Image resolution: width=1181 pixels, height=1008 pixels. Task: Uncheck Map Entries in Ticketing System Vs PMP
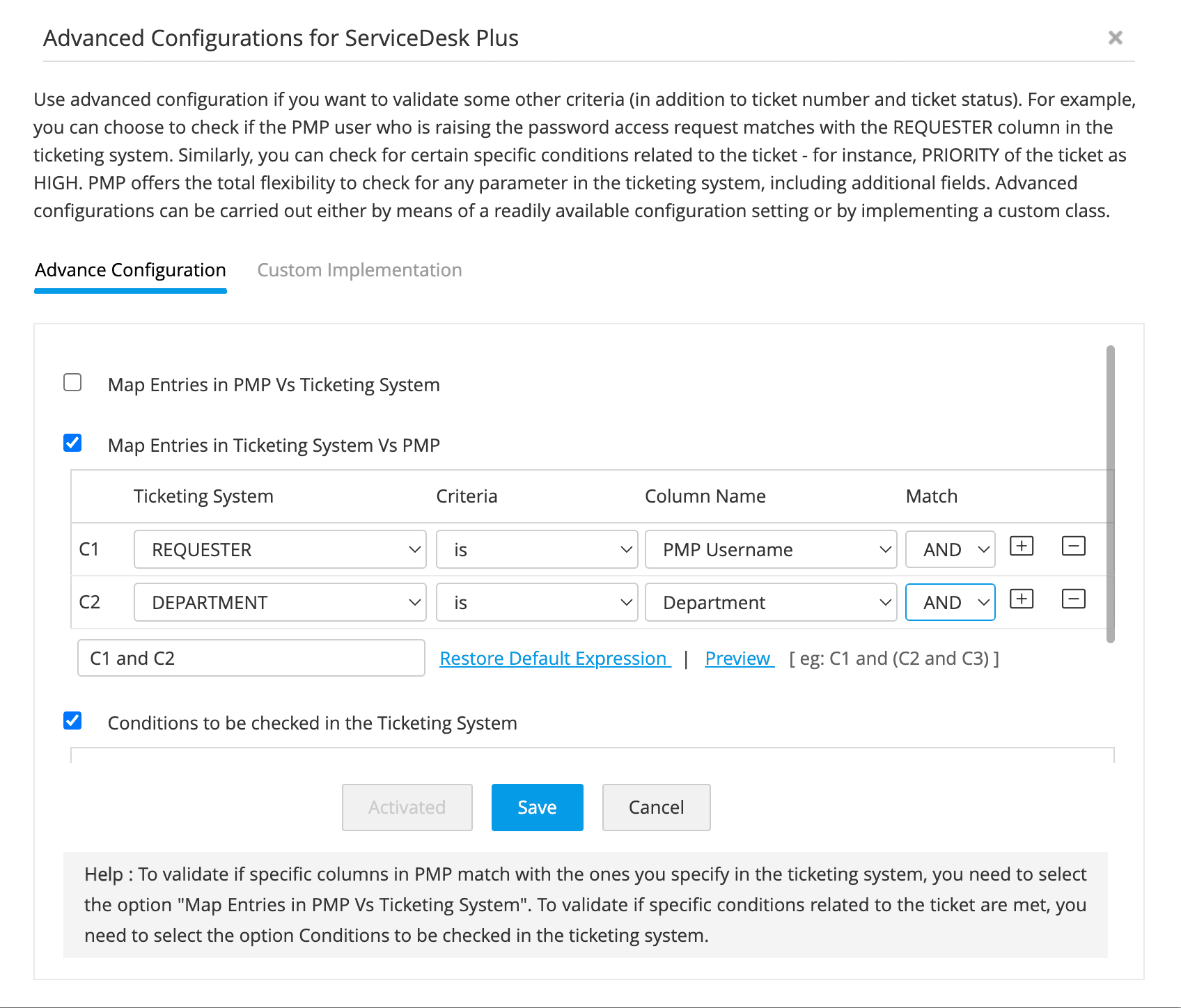72,443
